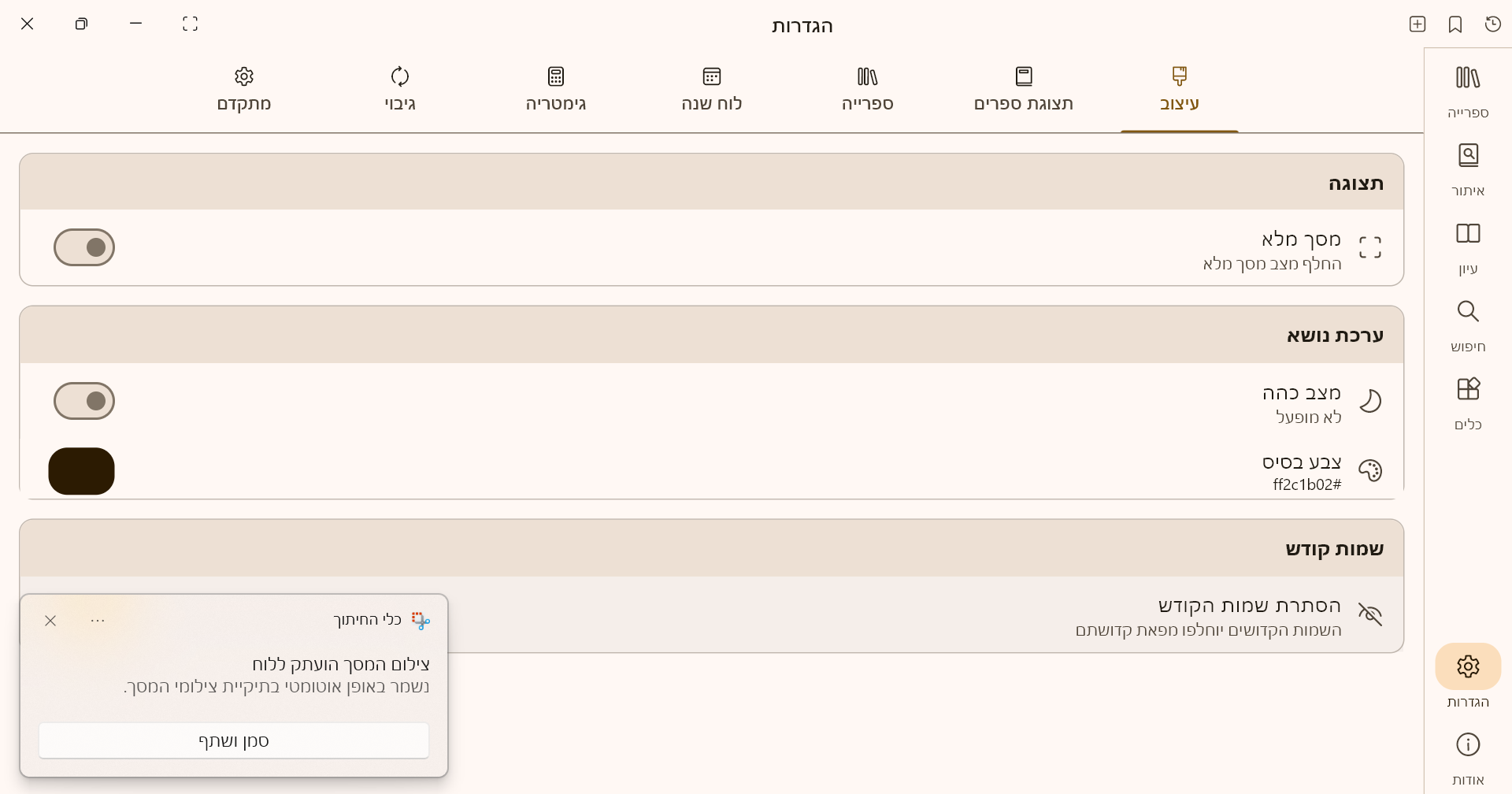Open the three-dots menu in Snipping Tool notification

point(98,621)
